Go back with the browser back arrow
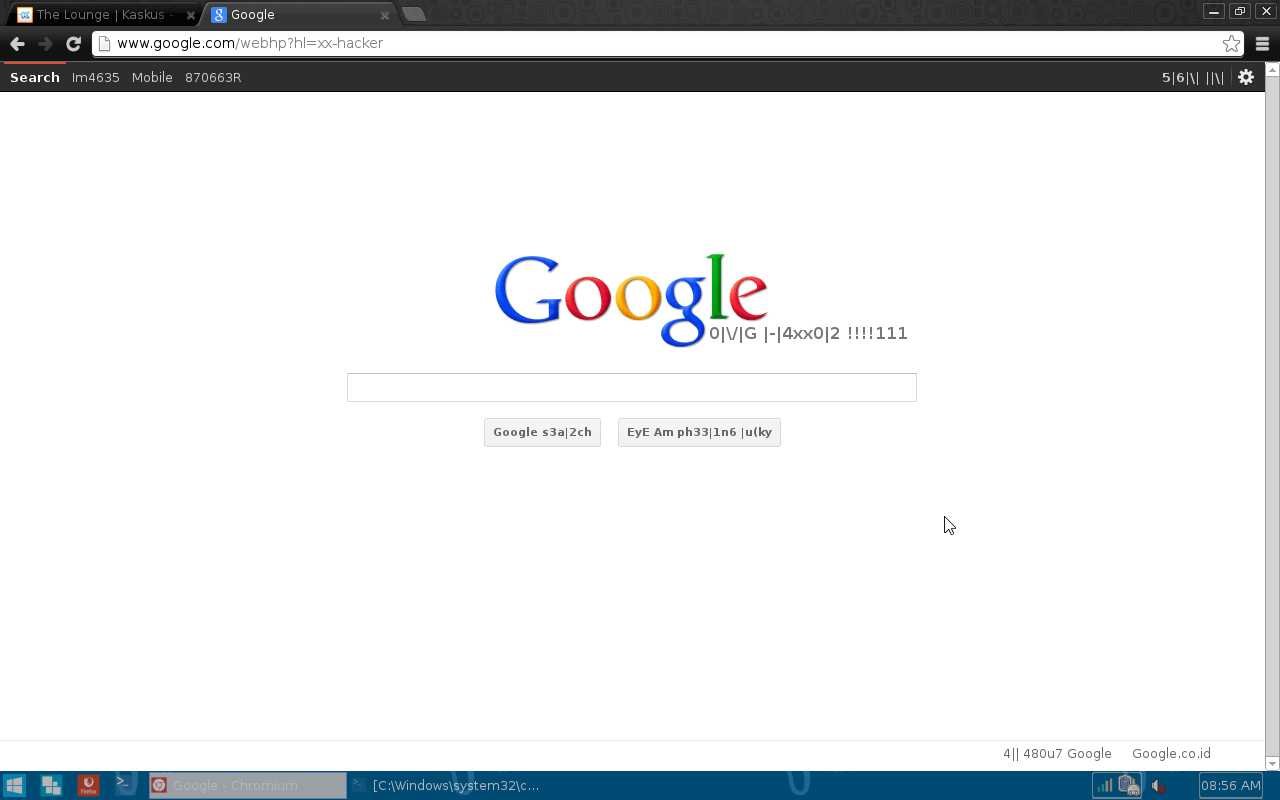Screen dimensions: 1280x800 point(17,44)
